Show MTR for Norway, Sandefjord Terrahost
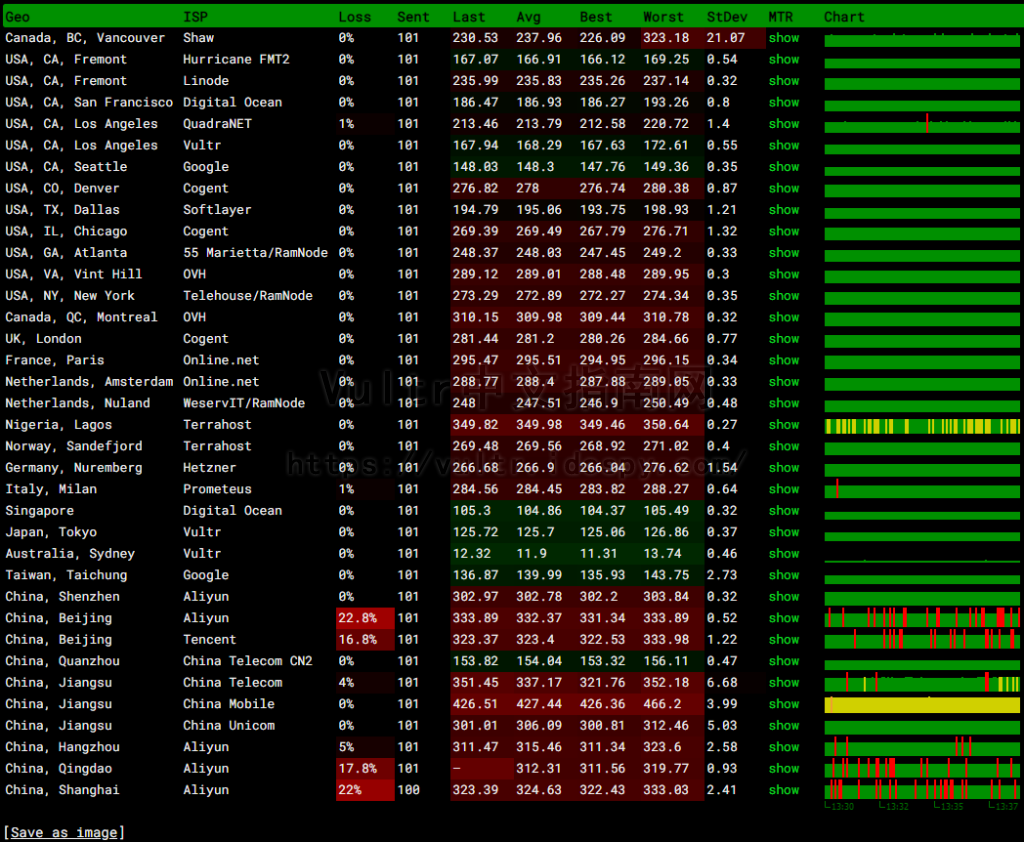The image size is (1024, 842). click(784, 446)
